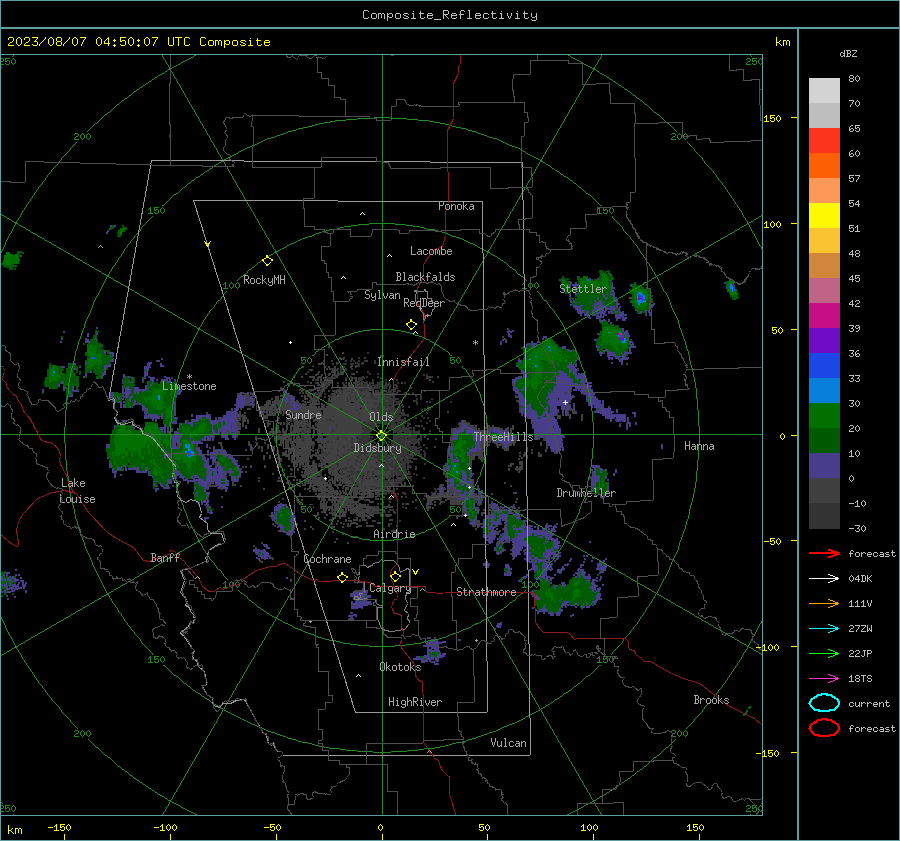Screen dimensions: 900x841
Task: Click the dark gray swatch above -30 dBZ
Action: coord(824,516)
